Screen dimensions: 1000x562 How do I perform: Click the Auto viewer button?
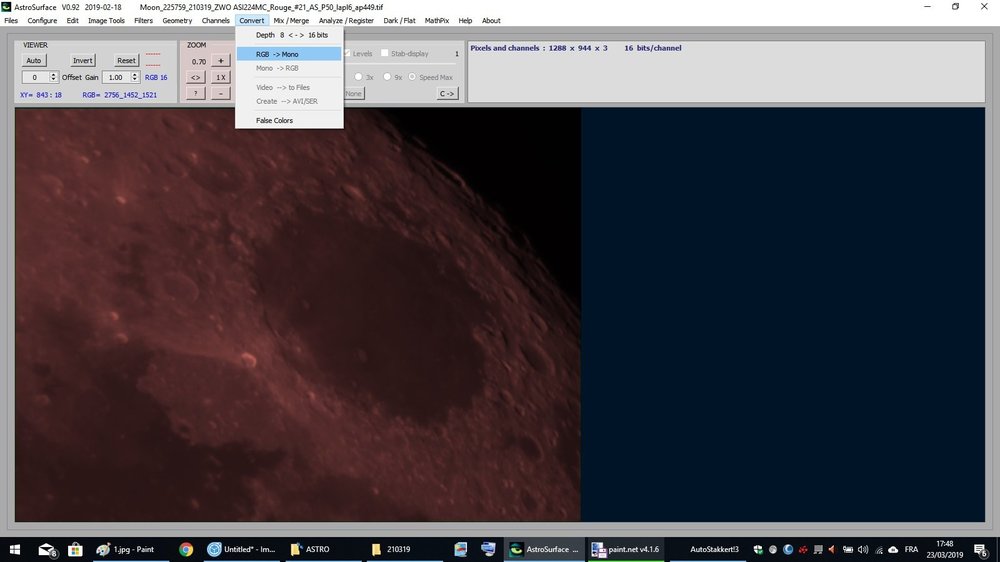click(x=33, y=61)
